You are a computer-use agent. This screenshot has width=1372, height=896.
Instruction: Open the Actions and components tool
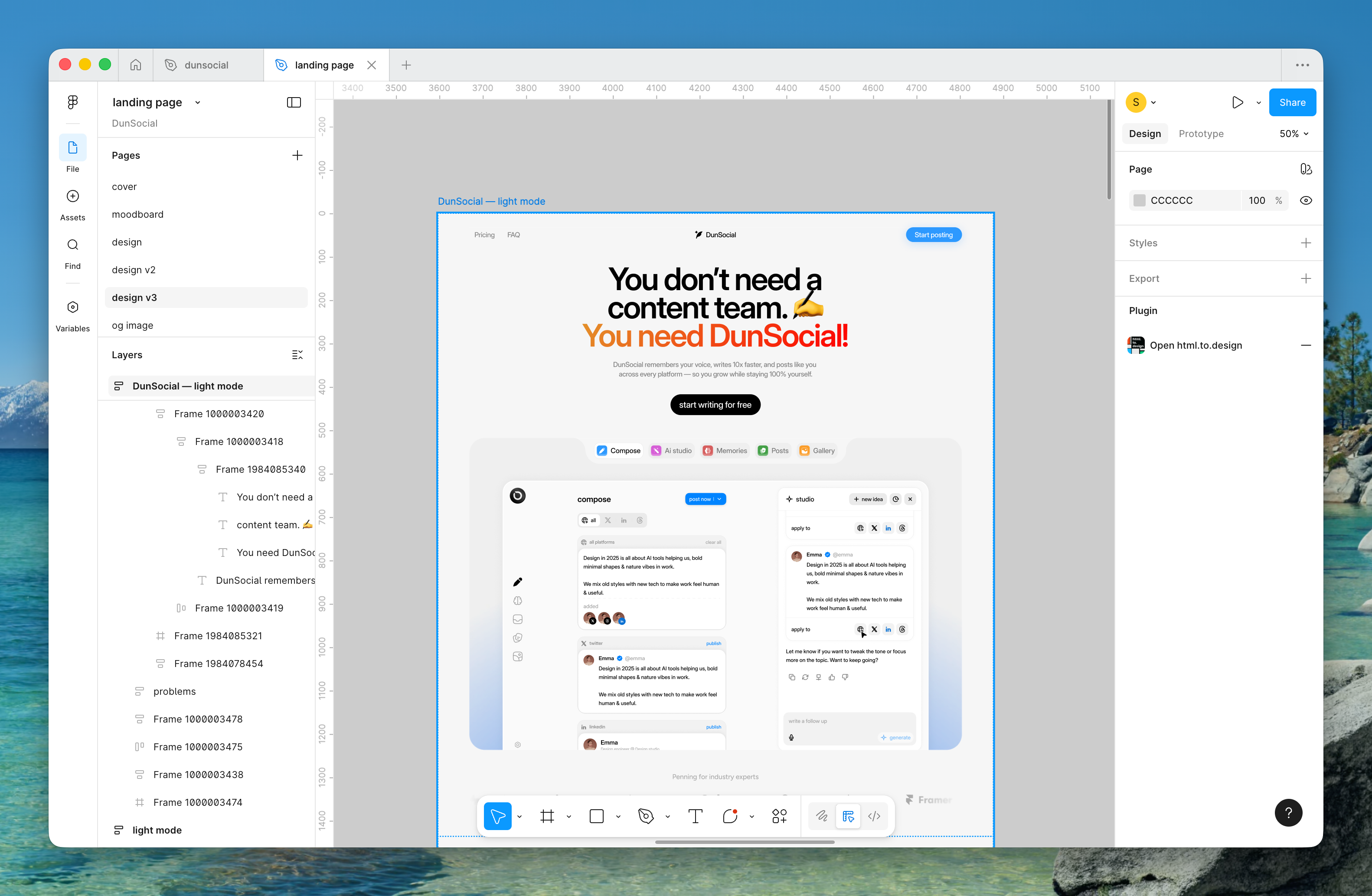779,816
